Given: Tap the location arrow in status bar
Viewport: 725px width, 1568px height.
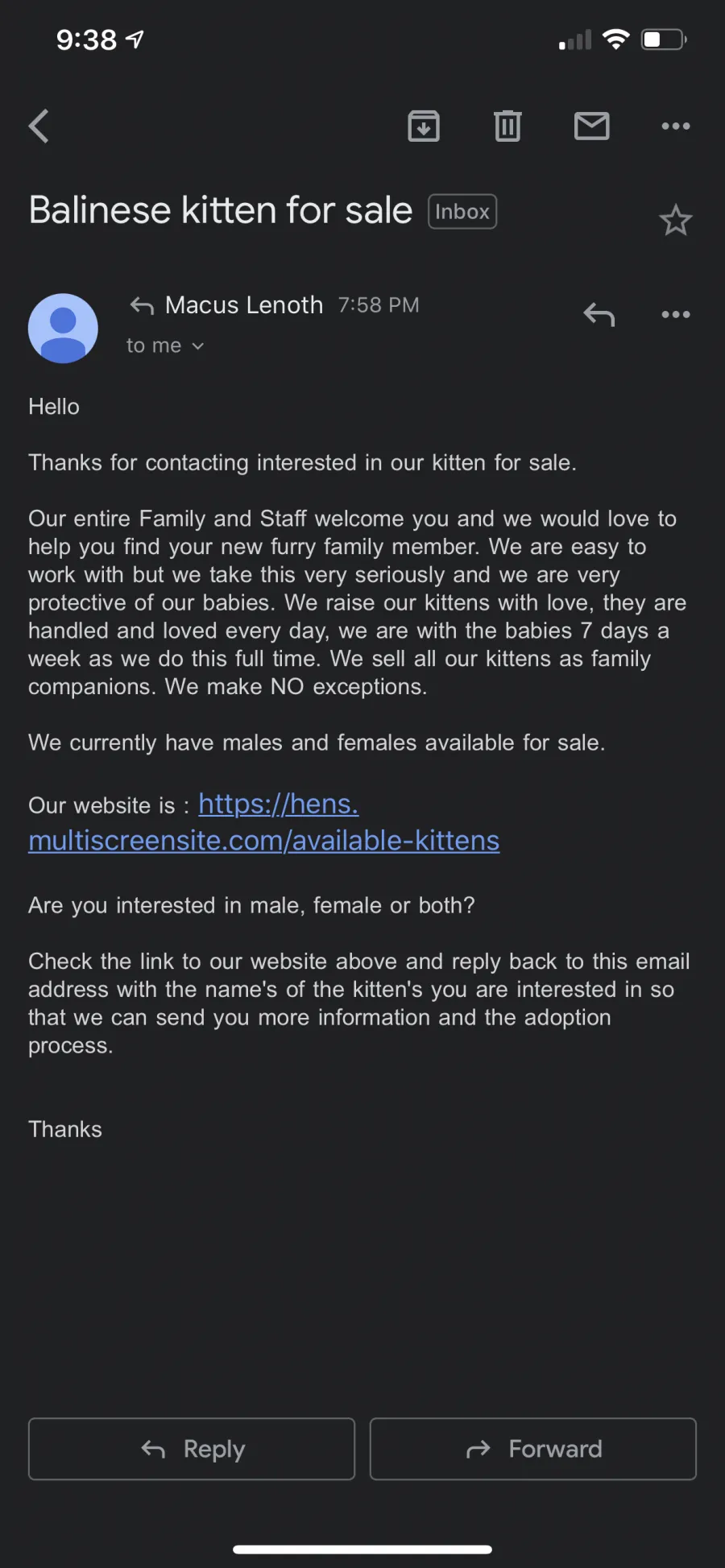Looking at the screenshot, I should [x=135, y=39].
